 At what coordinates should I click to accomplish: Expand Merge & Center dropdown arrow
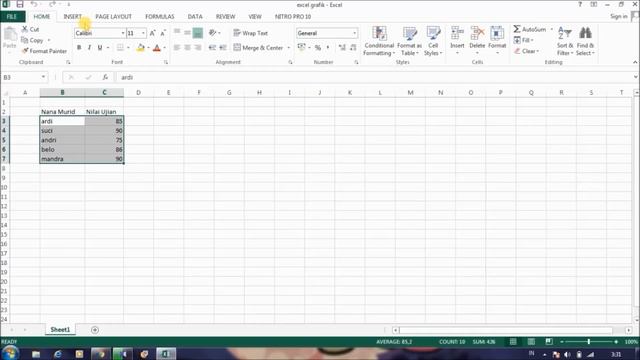(289, 48)
